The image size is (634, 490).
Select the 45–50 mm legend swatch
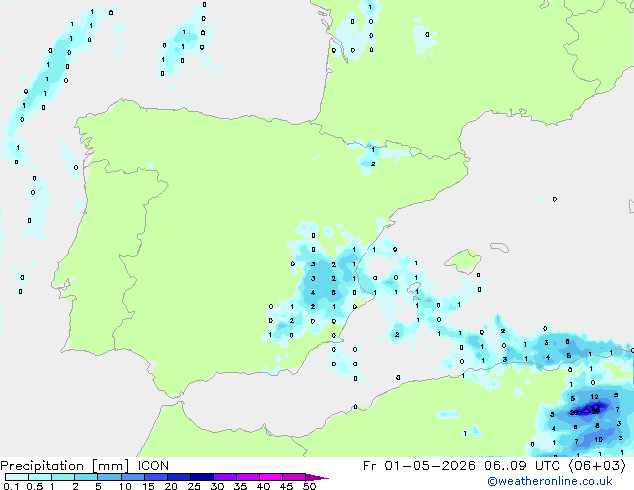pyautogui.click(x=294, y=477)
